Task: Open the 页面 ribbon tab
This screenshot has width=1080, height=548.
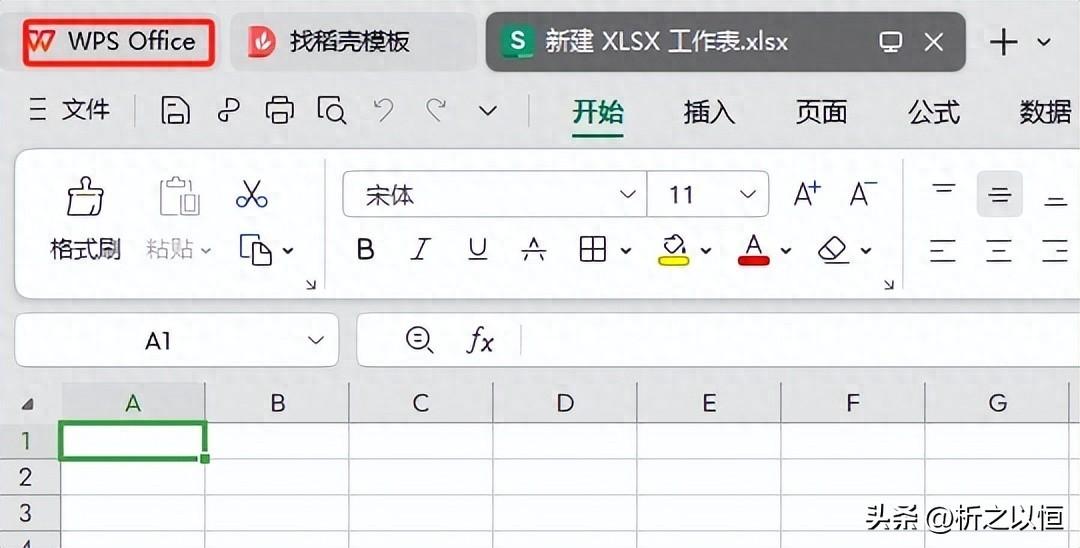Action: click(821, 112)
